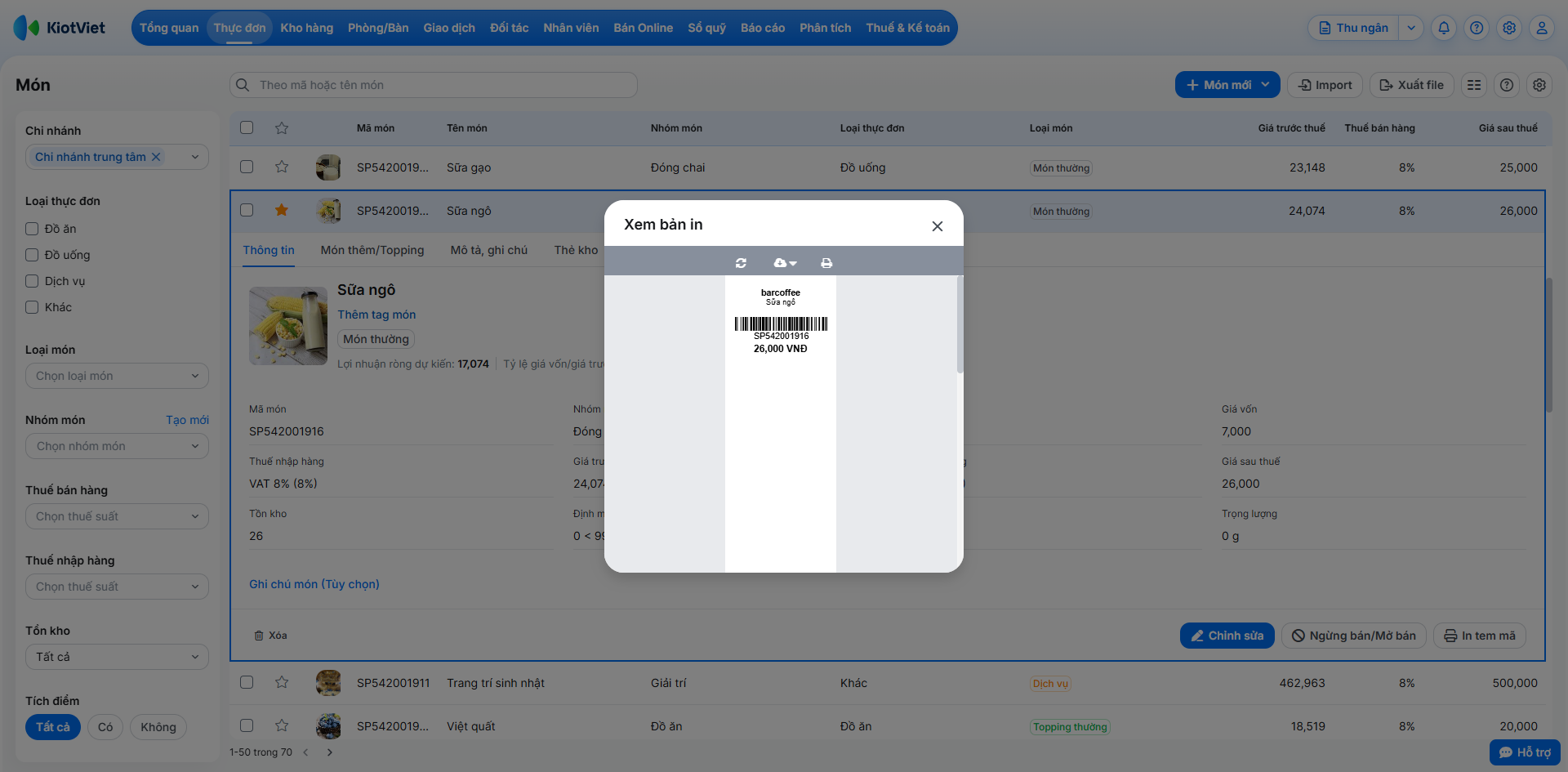Open help icon in top navigation bar
The image size is (1568, 772).
pyautogui.click(x=1477, y=28)
